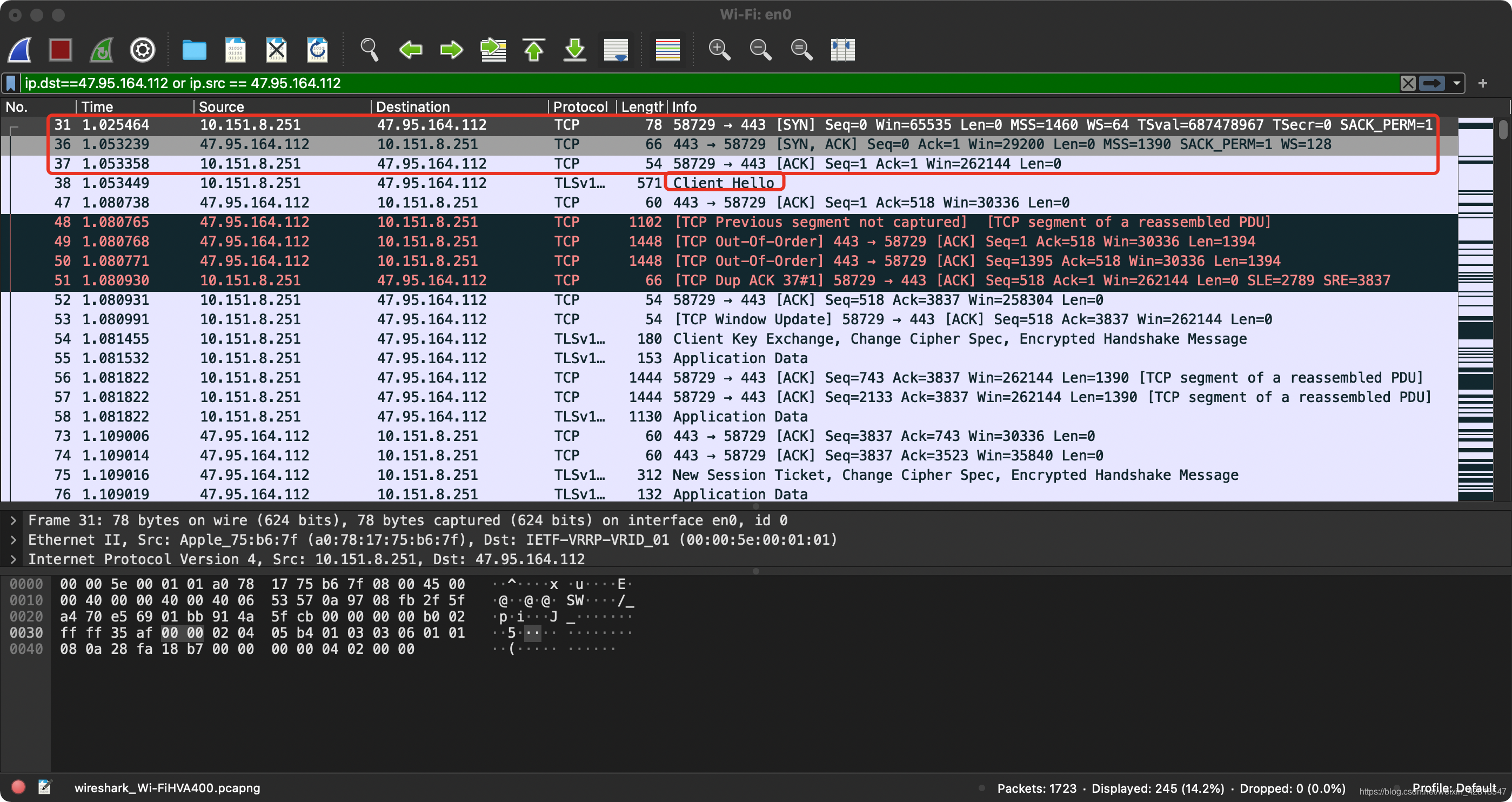1512x802 pixels.
Task: Toggle auto-scroll during live capture
Action: tap(615, 50)
